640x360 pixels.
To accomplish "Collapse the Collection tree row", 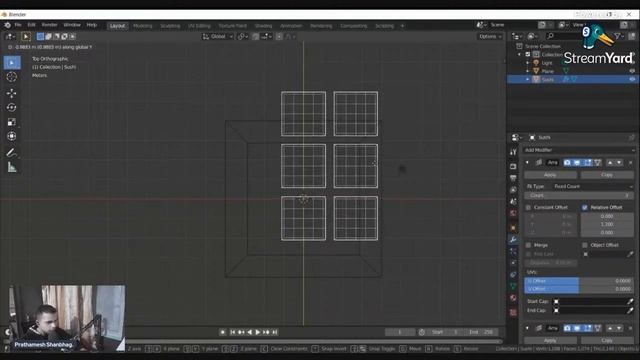I will 520,54.
